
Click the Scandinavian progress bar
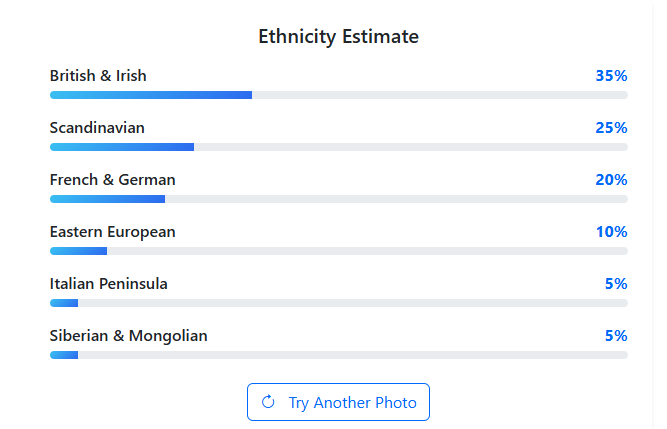338,147
